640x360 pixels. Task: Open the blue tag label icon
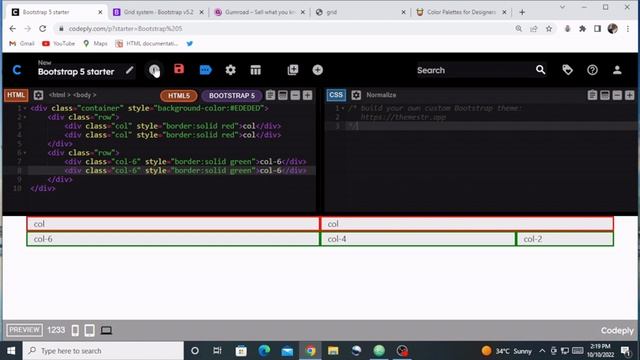pos(205,70)
